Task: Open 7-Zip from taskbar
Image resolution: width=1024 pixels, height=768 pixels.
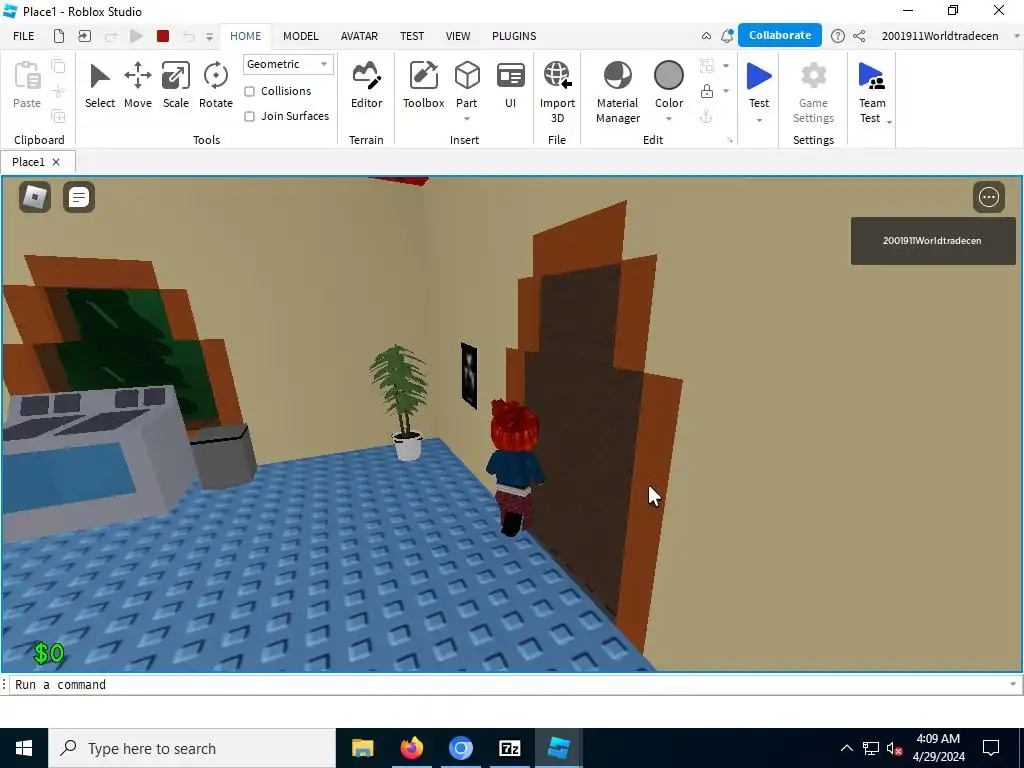Action: 509,748
